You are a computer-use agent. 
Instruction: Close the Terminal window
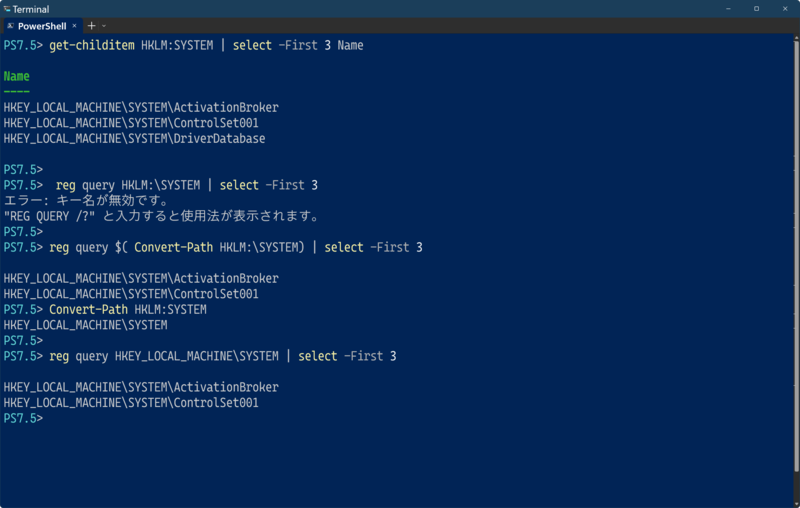(x=785, y=9)
